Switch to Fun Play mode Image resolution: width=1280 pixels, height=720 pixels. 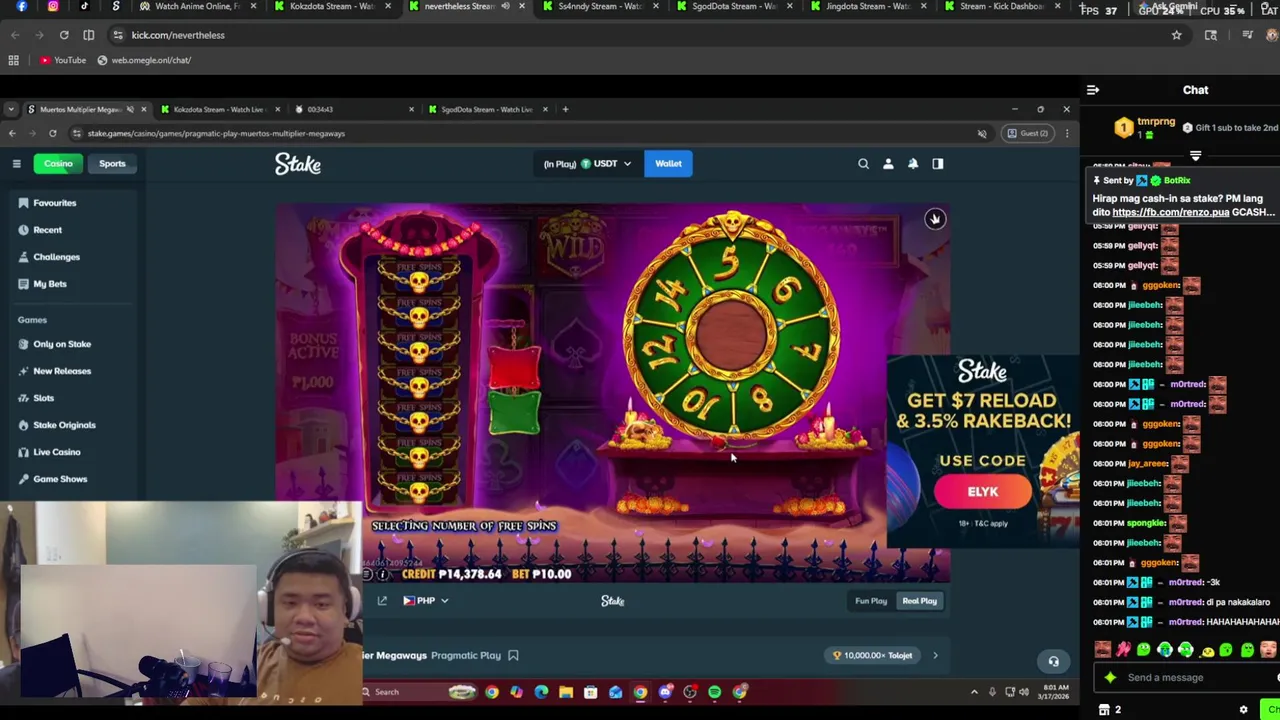click(x=871, y=601)
